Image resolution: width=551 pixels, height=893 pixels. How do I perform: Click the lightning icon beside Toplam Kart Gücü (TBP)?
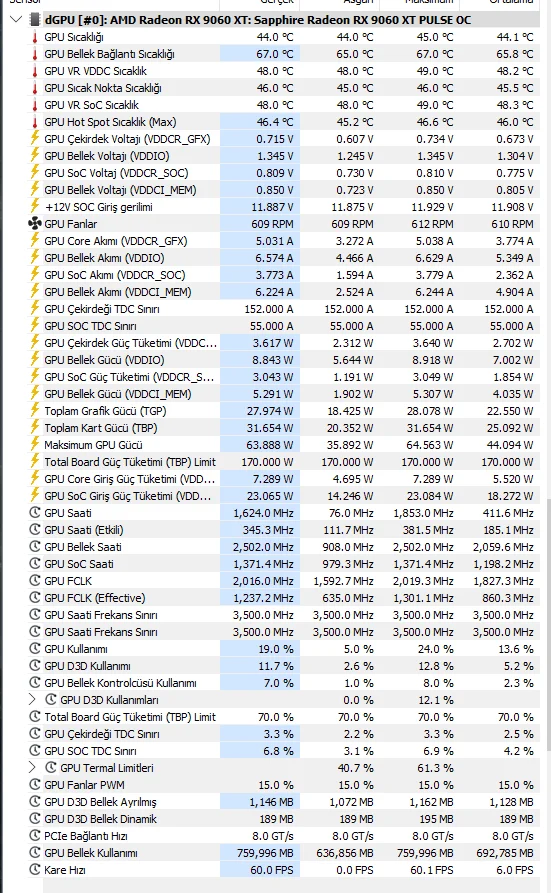pos(35,428)
